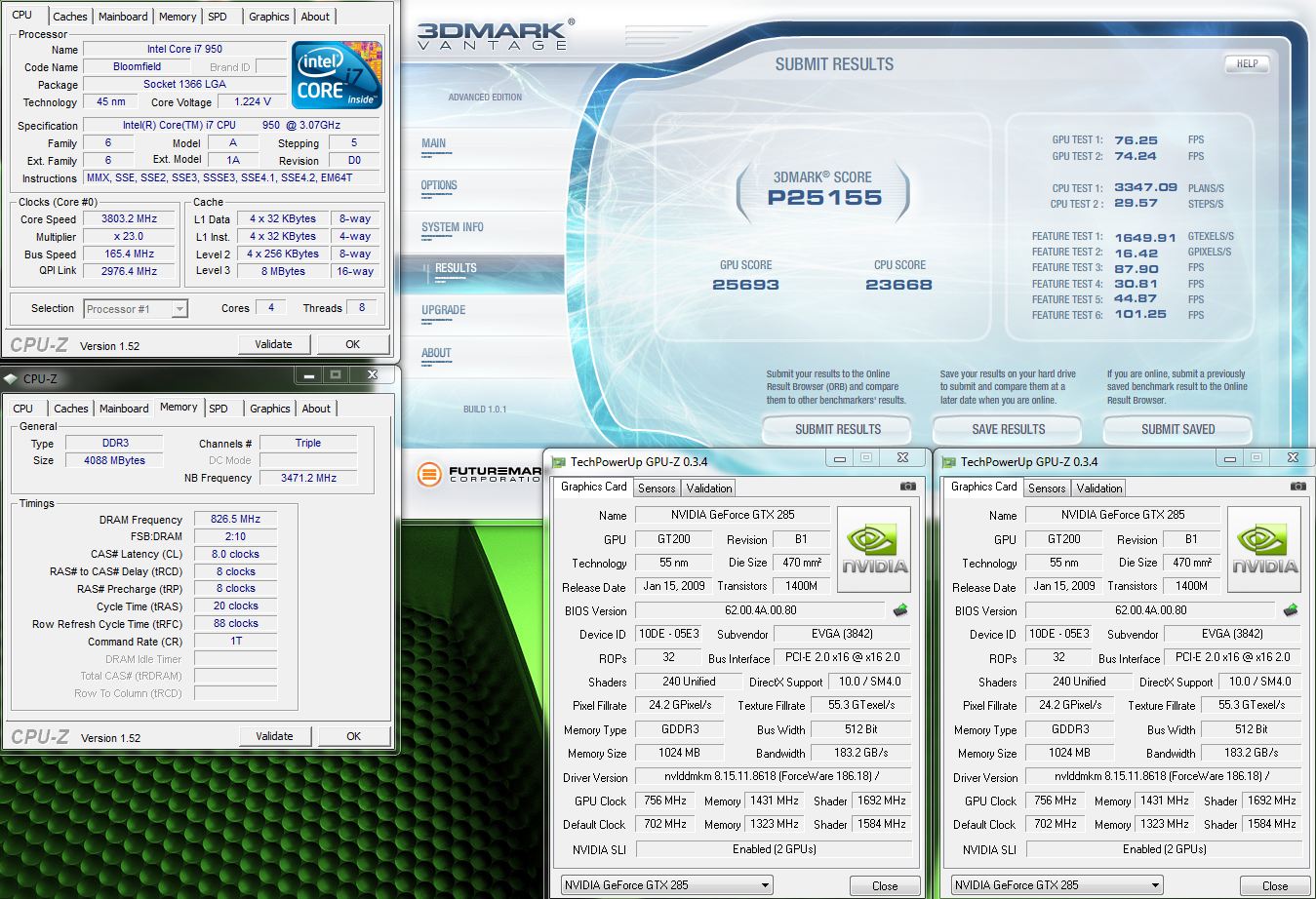Click NVIDIA SLI status in left GPU-Z
This screenshot has width=1316, height=899.
[x=774, y=848]
